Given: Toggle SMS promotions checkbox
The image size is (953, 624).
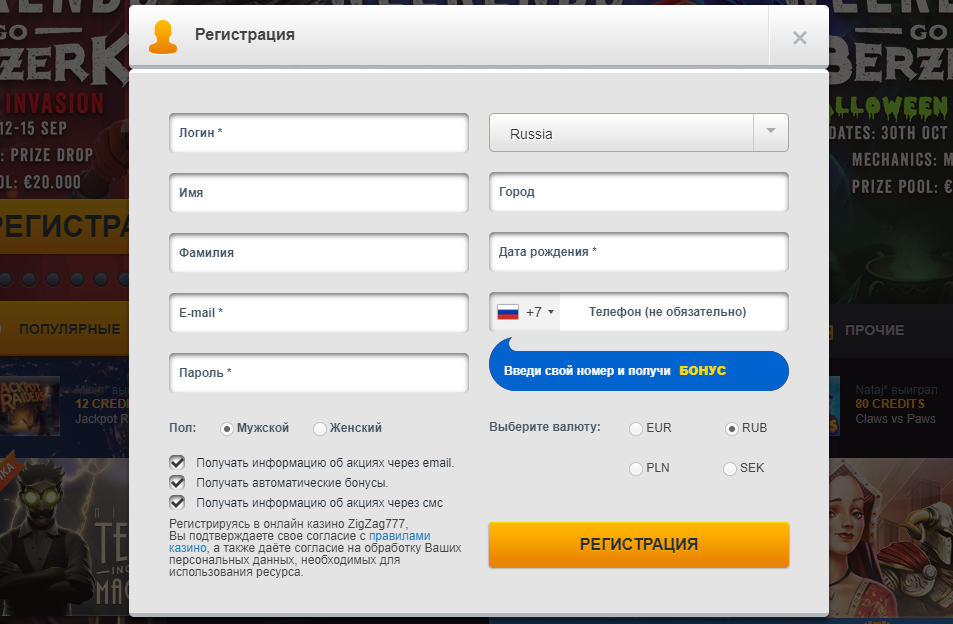Looking at the screenshot, I should click(178, 502).
